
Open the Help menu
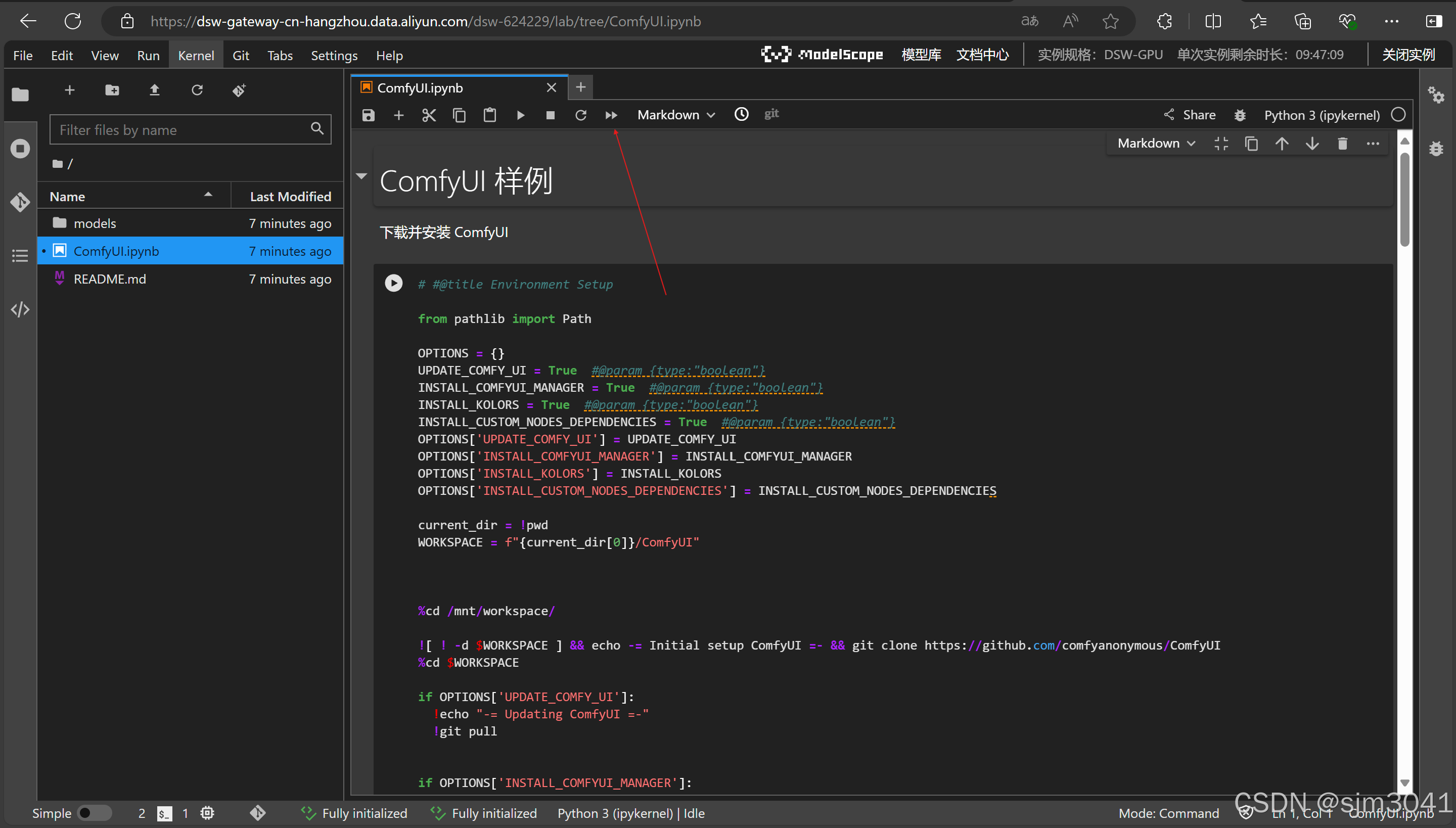coord(389,55)
